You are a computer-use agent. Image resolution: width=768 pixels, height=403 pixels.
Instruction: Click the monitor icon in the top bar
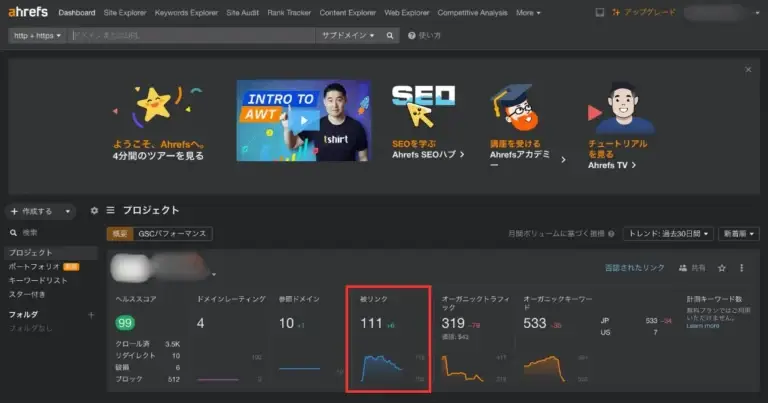click(599, 13)
